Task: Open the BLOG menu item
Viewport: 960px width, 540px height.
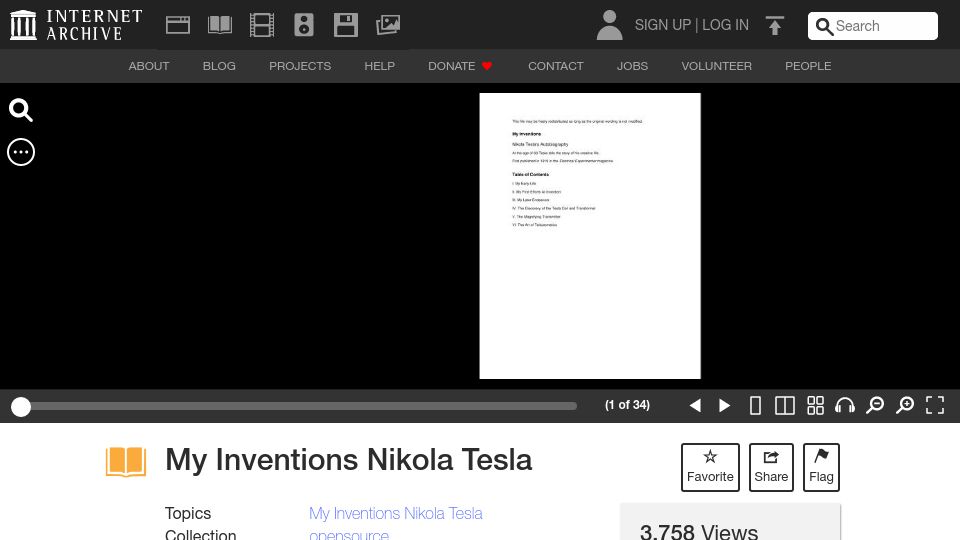Action: tap(219, 66)
